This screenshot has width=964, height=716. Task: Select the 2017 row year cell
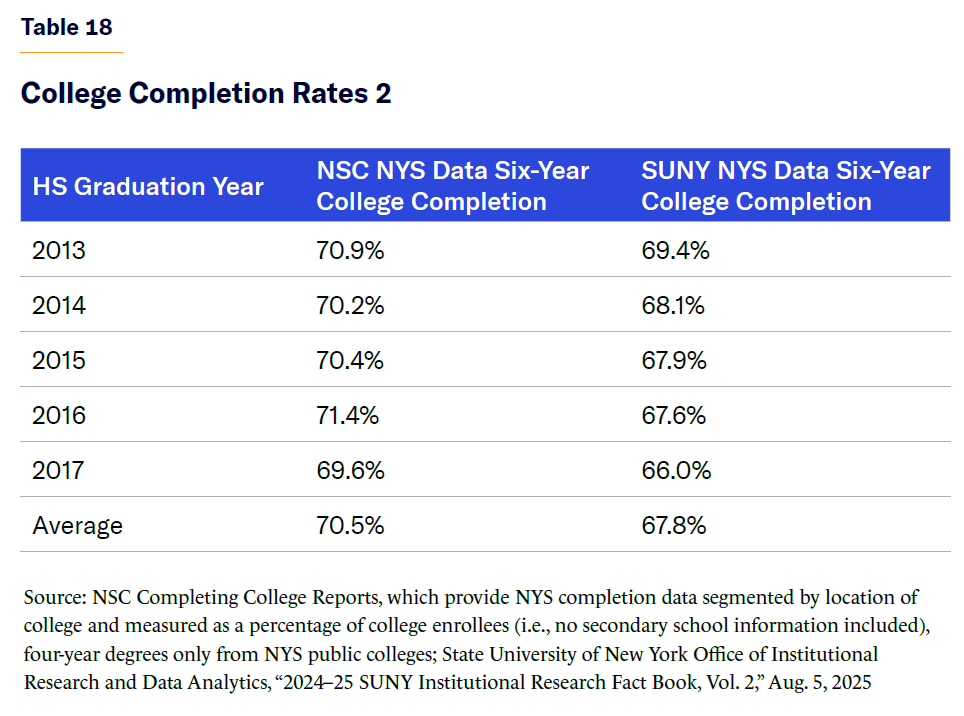(x=59, y=471)
